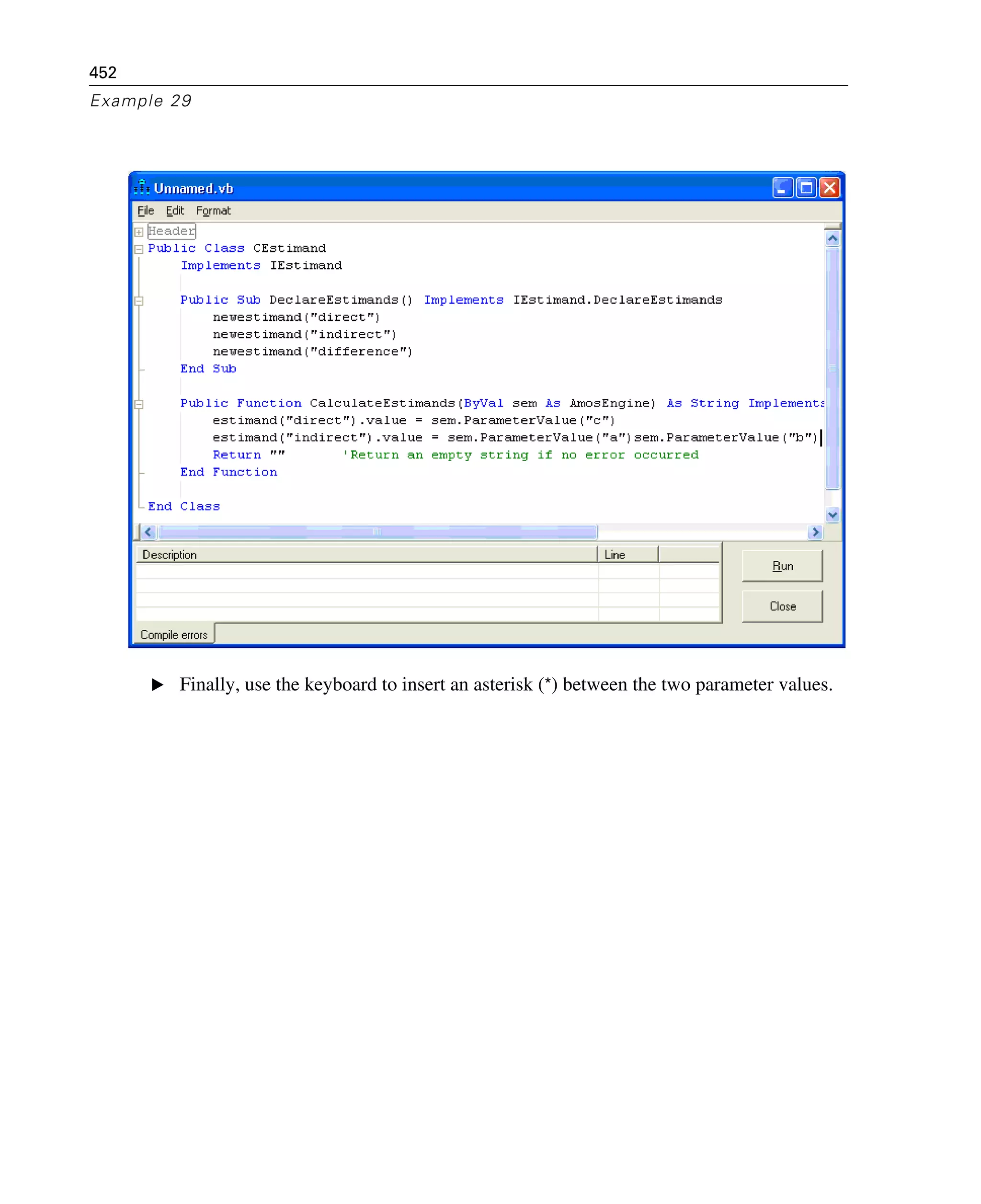Click the horizontal scrollbar left arrow
This screenshot has height=1204, width=981.
(148, 532)
